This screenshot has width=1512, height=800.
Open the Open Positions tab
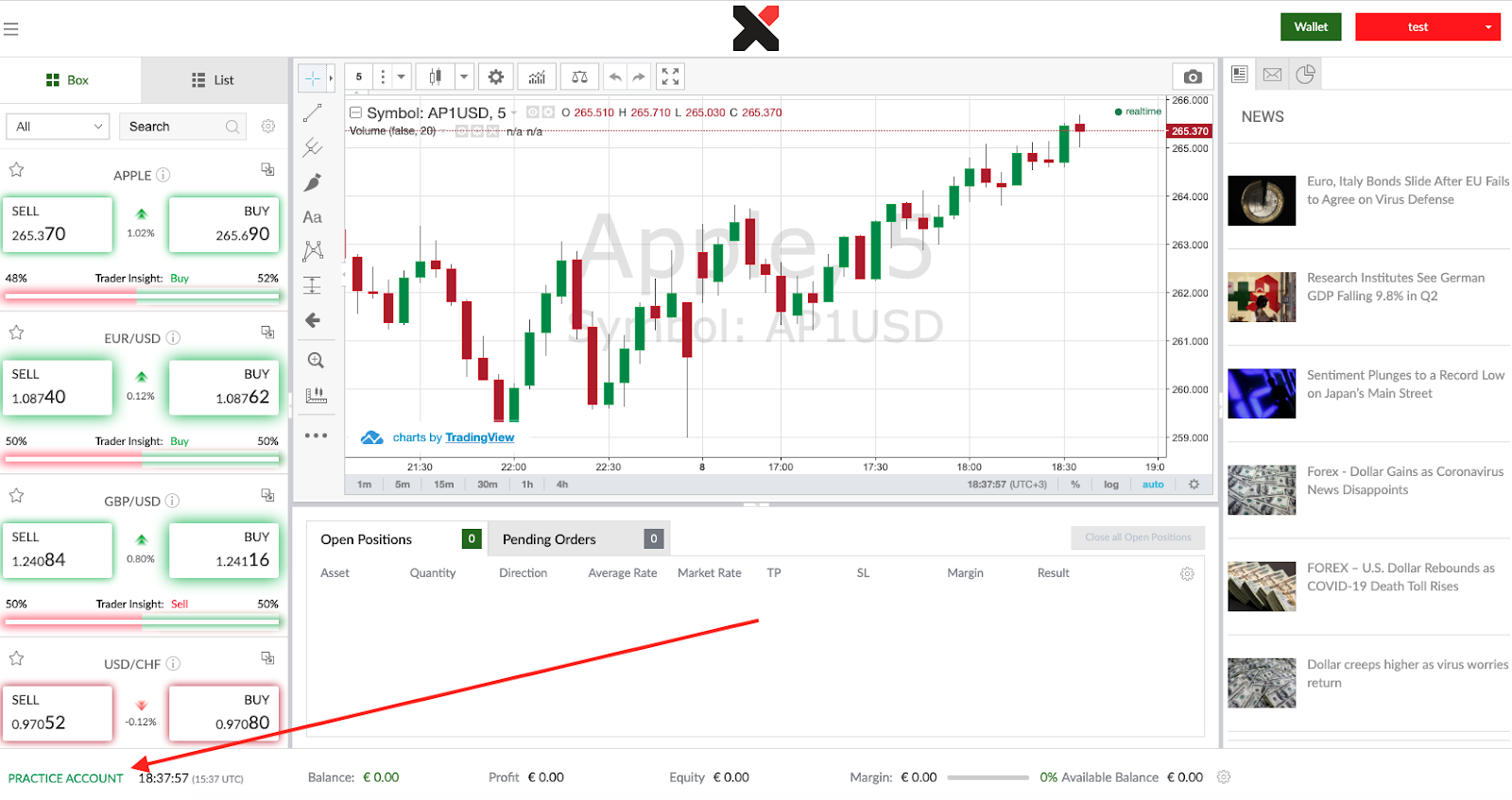[x=397, y=539]
